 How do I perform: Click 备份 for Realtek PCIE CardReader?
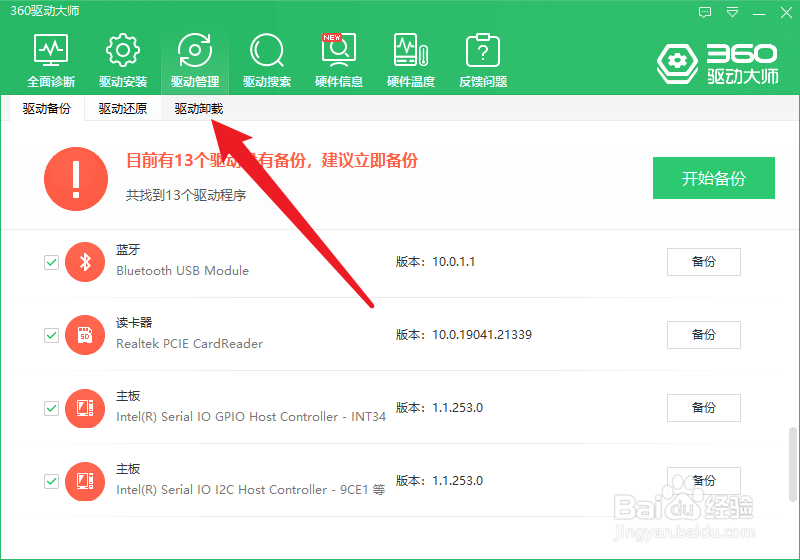coord(704,335)
